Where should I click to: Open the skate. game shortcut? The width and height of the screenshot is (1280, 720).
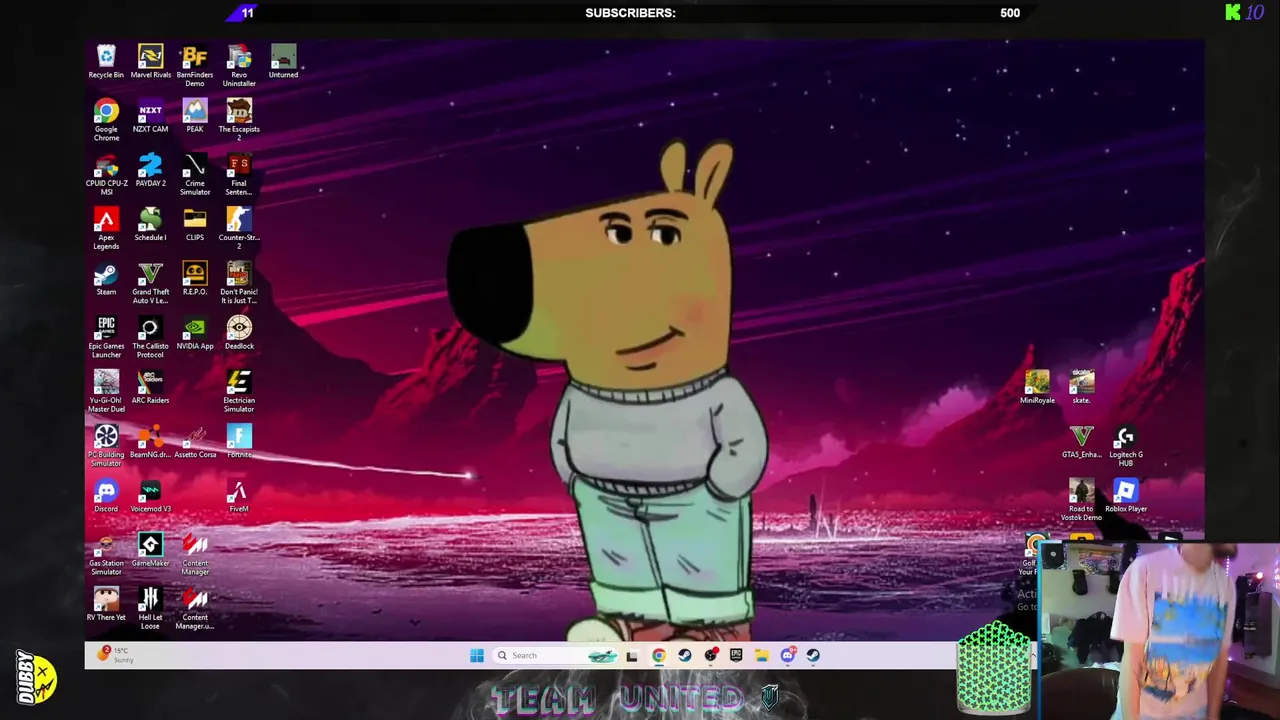(1081, 386)
